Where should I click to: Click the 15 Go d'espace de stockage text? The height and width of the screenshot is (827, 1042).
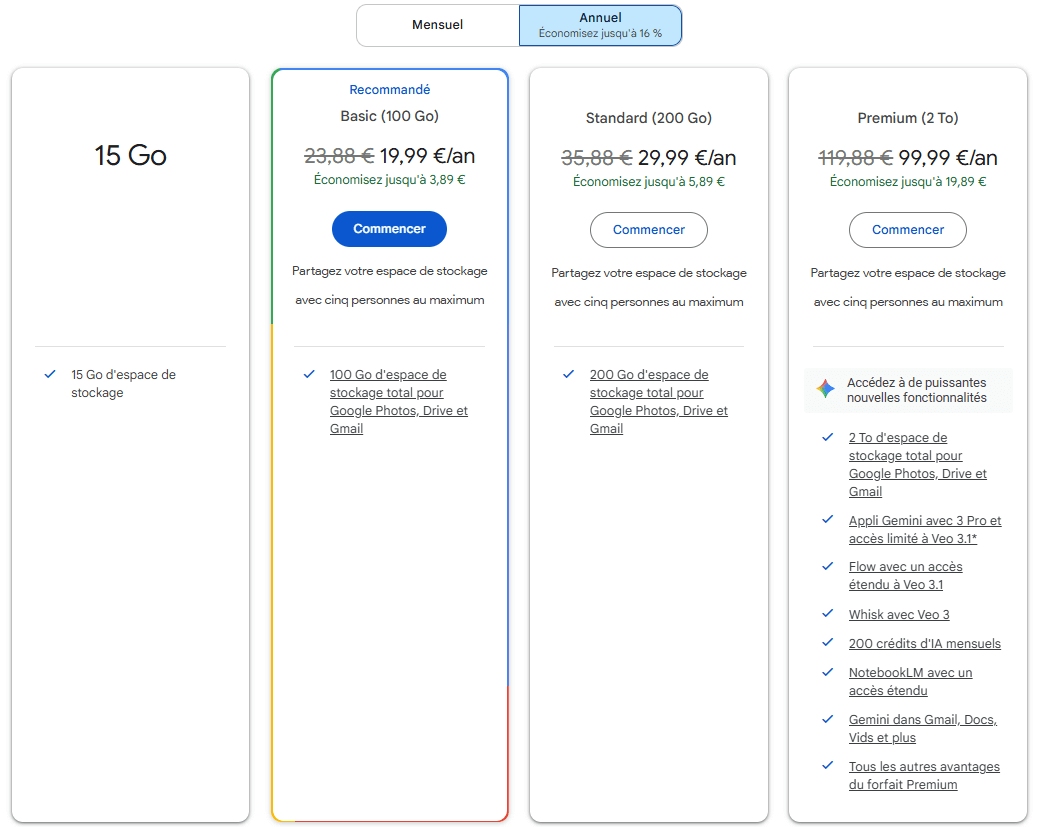click(124, 384)
